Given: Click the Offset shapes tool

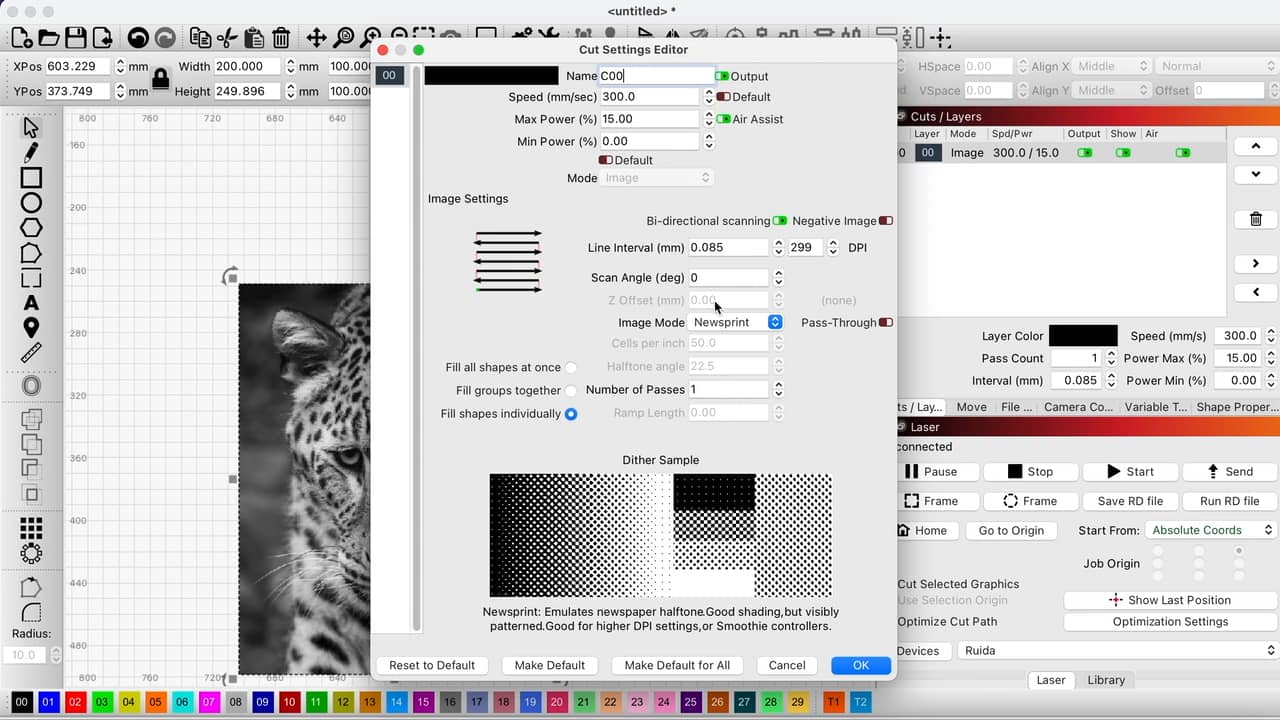Looking at the screenshot, I should (31, 386).
